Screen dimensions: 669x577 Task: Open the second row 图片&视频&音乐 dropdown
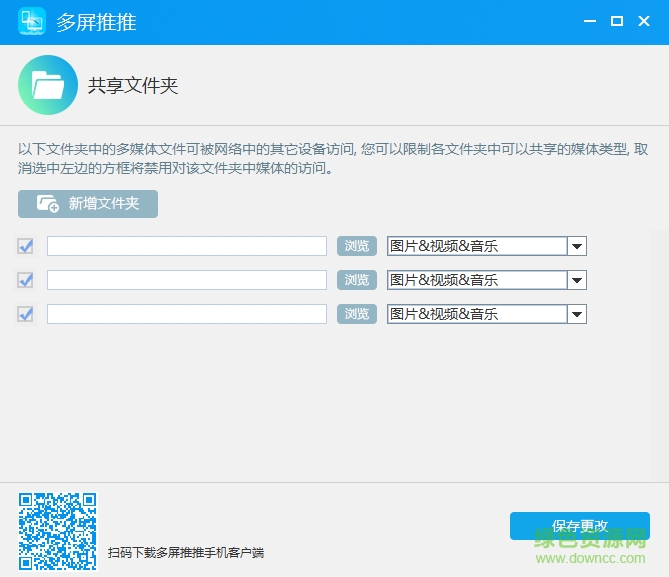tap(576, 280)
